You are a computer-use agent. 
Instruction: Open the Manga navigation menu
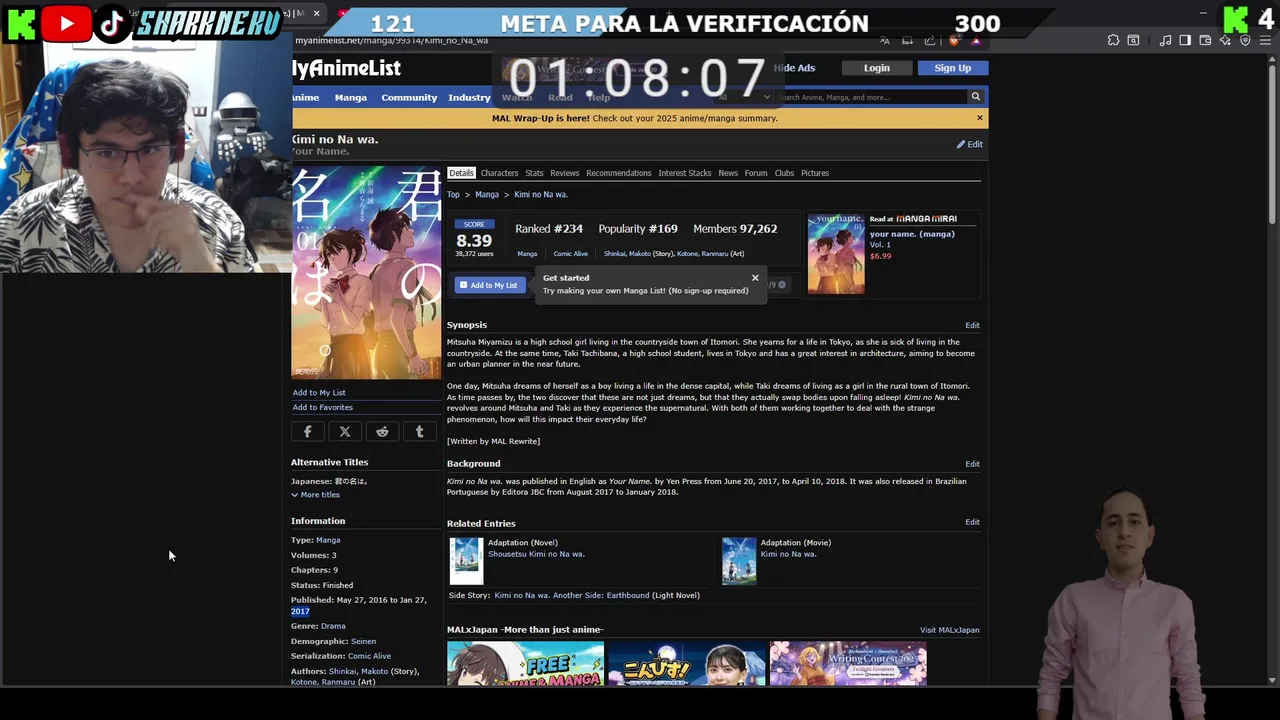coord(350,97)
